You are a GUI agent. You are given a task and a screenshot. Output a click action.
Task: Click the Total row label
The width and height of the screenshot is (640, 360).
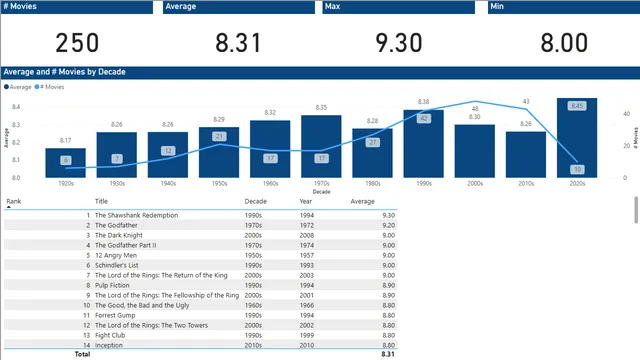tap(82, 354)
